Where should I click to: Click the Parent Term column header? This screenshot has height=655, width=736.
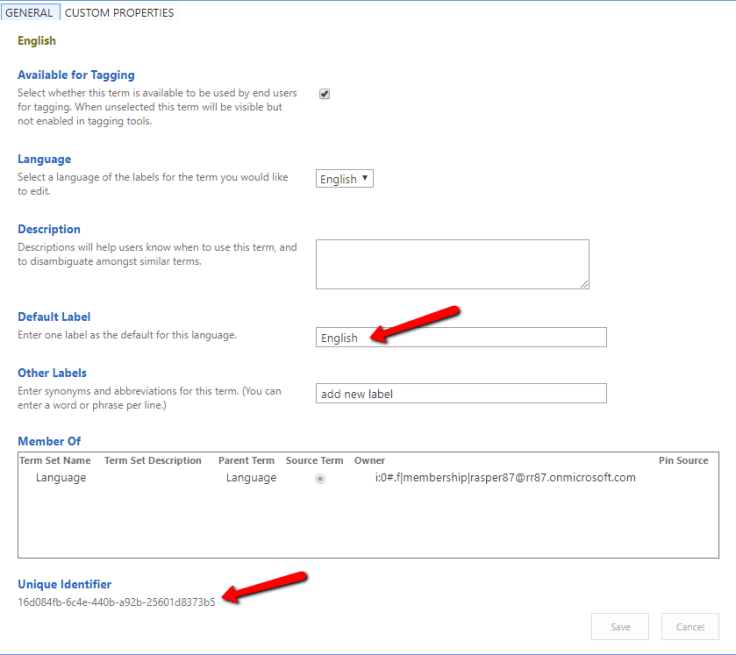(x=246, y=461)
